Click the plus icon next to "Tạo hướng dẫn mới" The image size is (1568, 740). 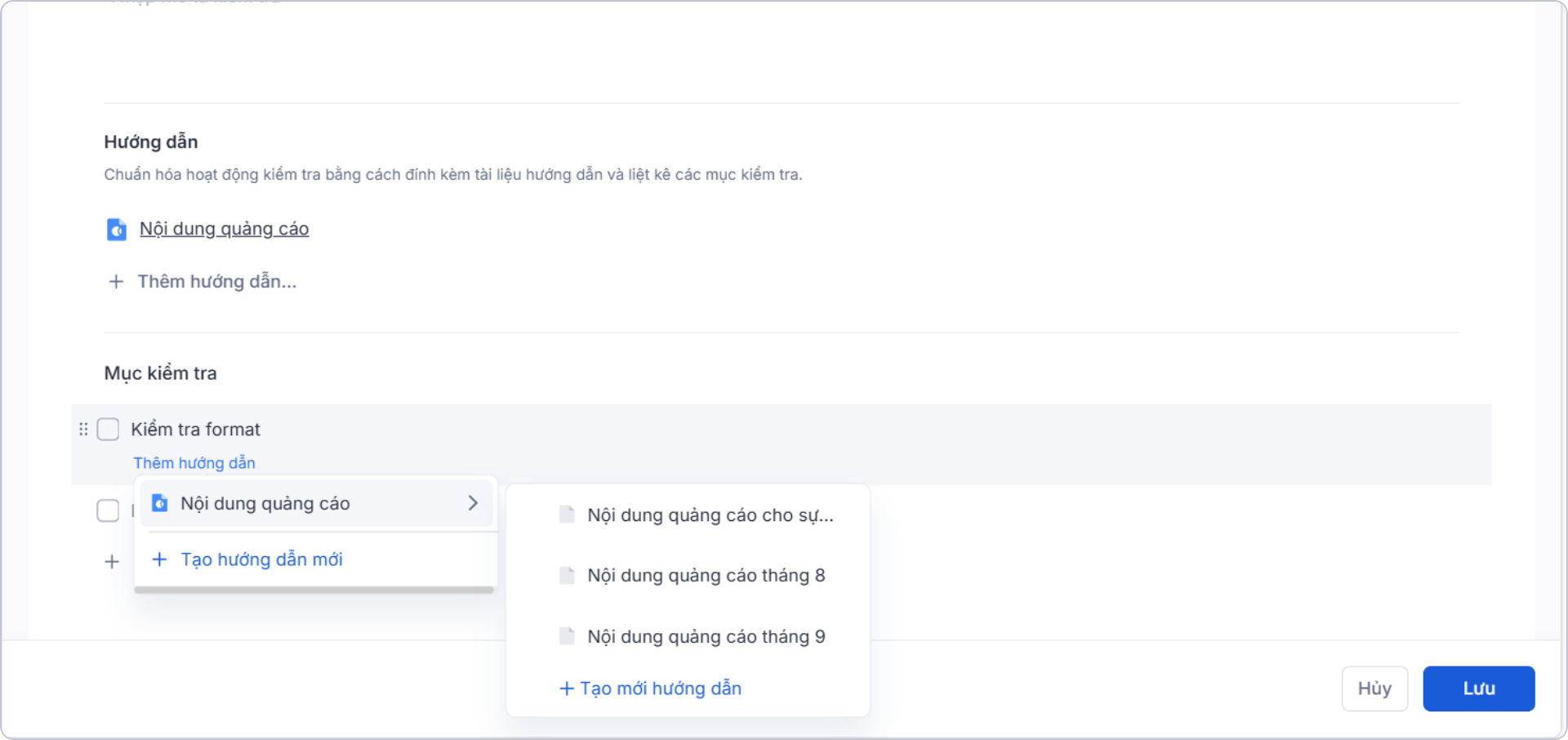tap(159, 559)
